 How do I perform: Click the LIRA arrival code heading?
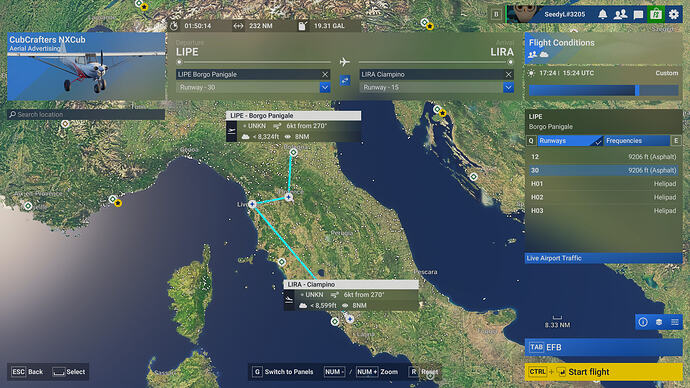[502, 52]
